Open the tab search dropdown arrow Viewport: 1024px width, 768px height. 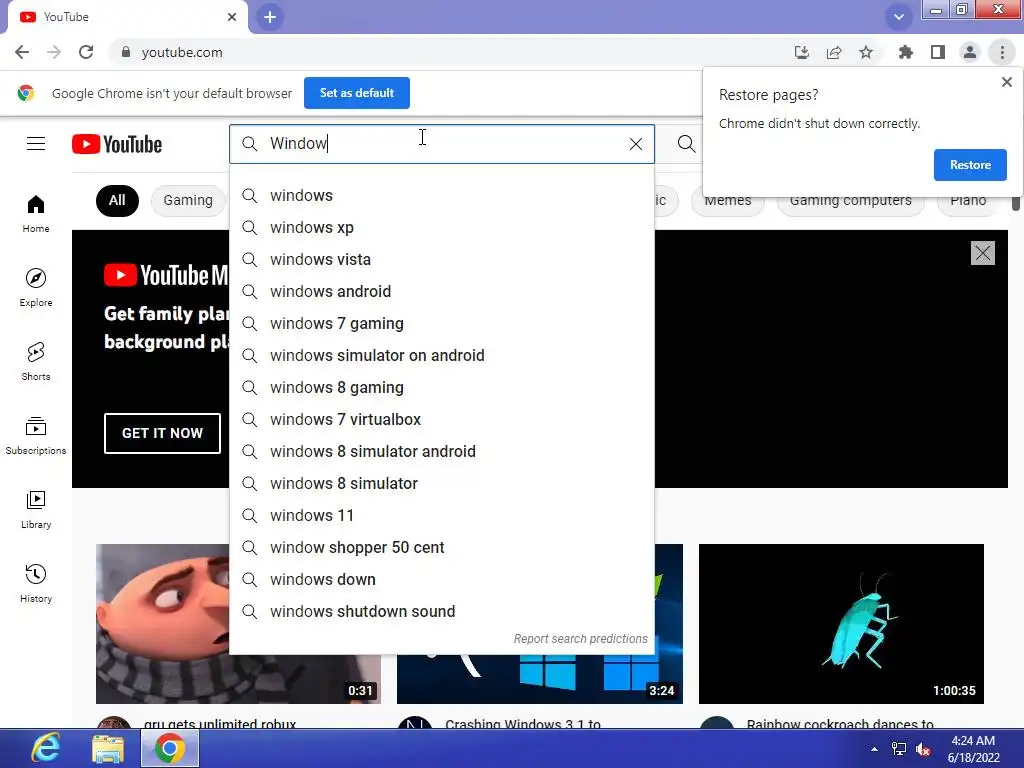point(899,17)
